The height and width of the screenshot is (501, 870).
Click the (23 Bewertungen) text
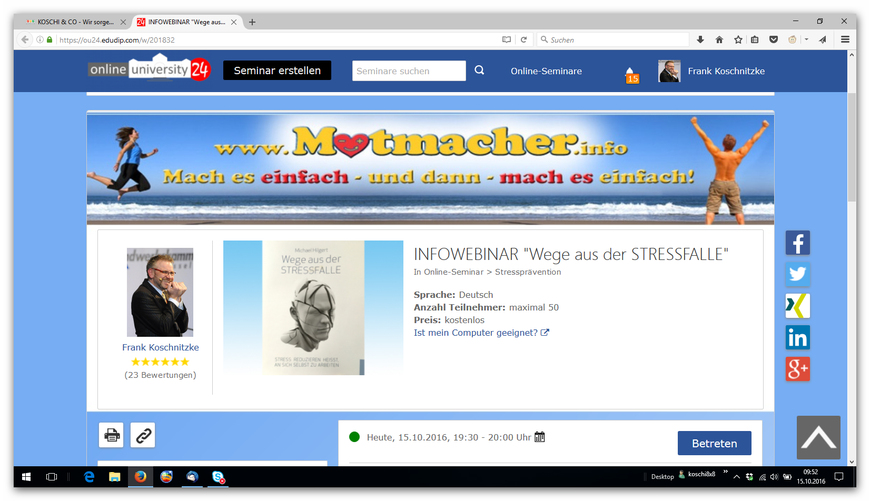click(160, 375)
